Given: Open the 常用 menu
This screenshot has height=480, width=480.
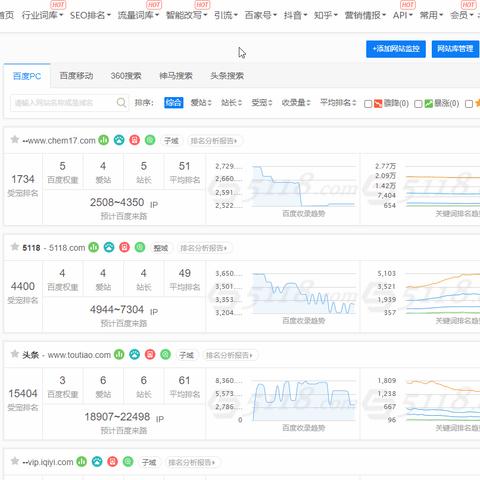Looking at the screenshot, I should 431,15.
